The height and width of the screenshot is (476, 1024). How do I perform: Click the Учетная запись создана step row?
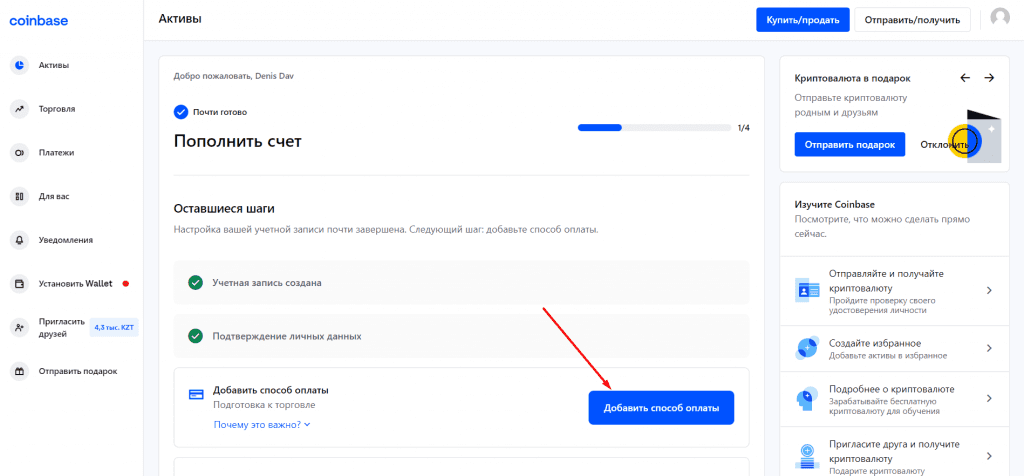tap(461, 283)
